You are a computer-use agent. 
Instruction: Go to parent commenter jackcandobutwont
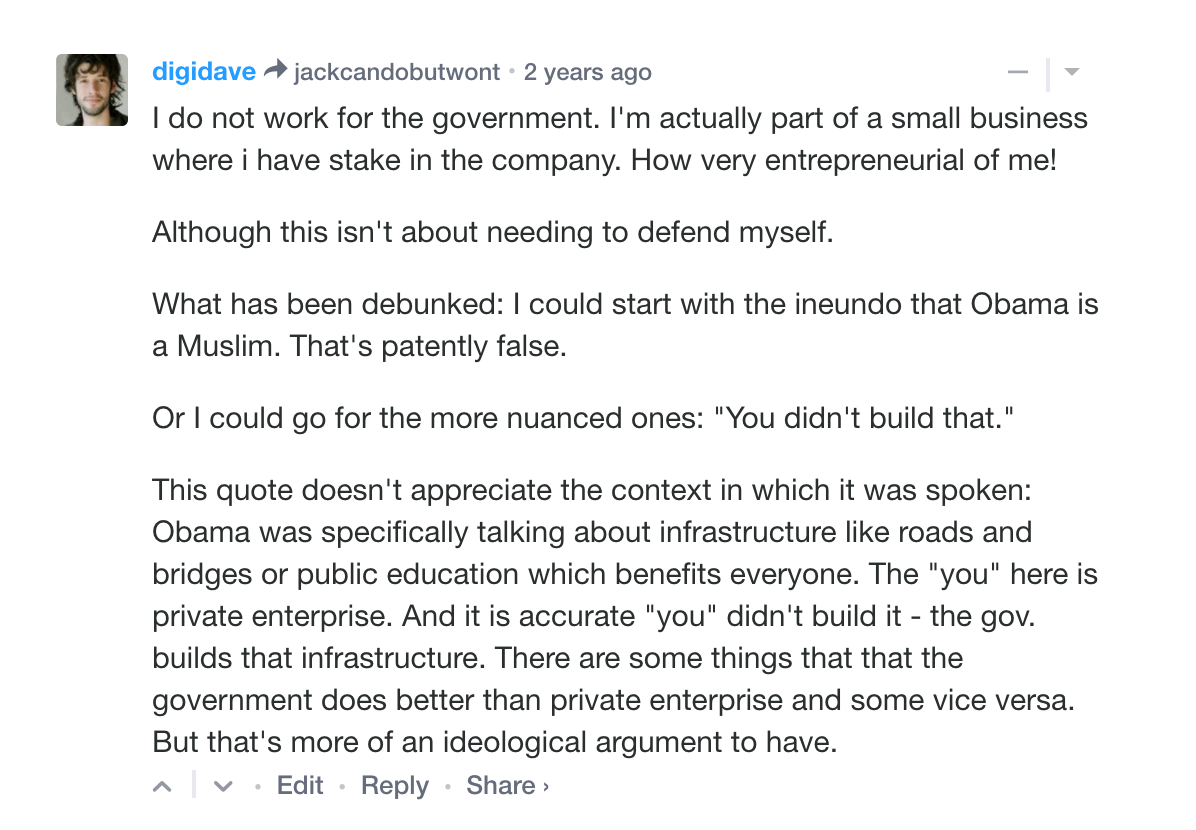pos(396,73)
